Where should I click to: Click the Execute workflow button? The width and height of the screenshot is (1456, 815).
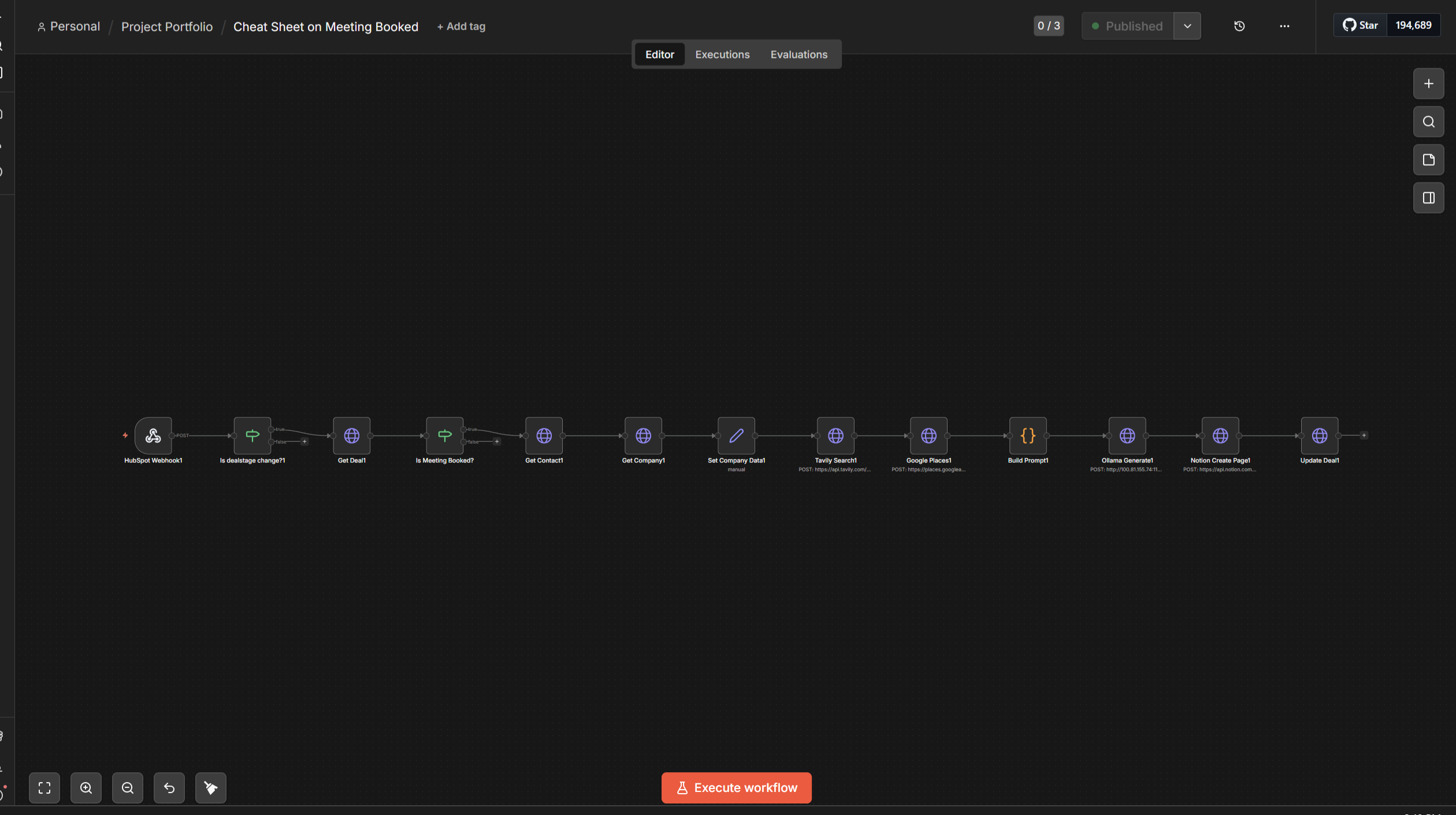pyautogui.click(x=737, y=788)
